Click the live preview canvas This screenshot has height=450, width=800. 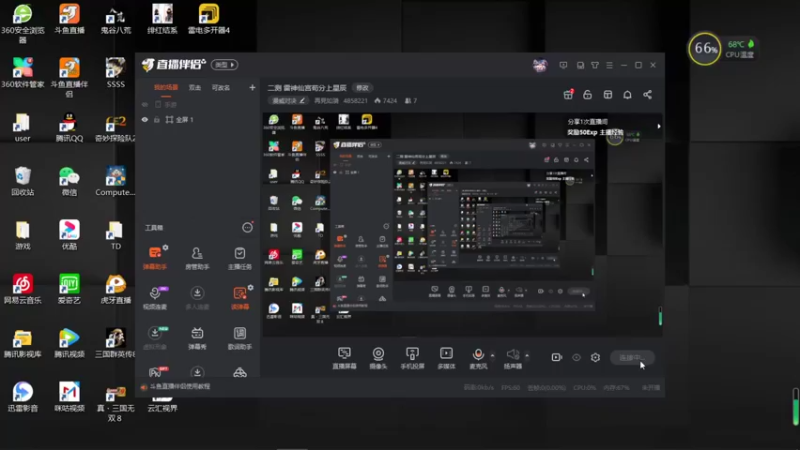click(x=463, y=224)
